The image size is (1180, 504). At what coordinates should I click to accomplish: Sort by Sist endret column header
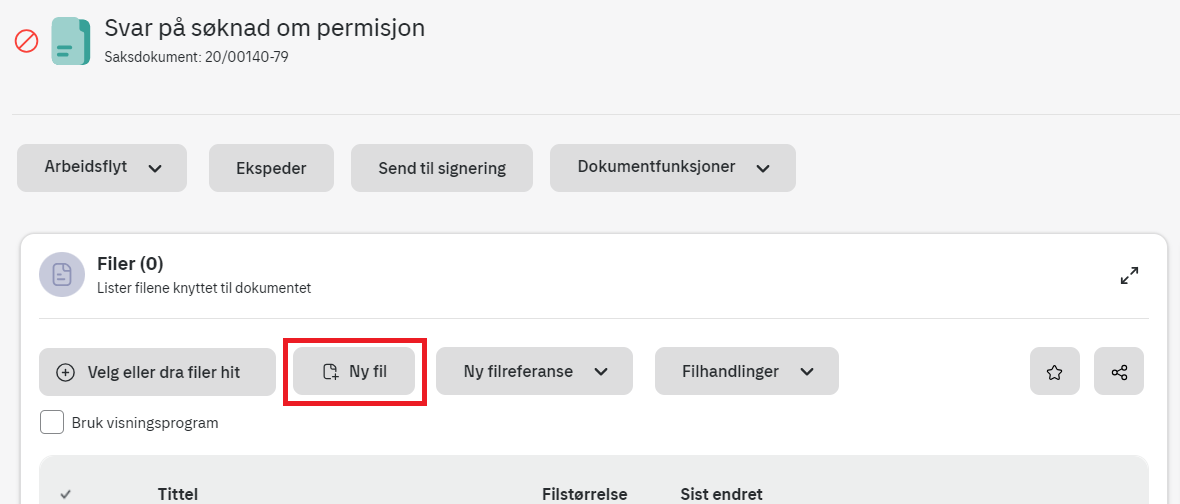coord(721,494)
